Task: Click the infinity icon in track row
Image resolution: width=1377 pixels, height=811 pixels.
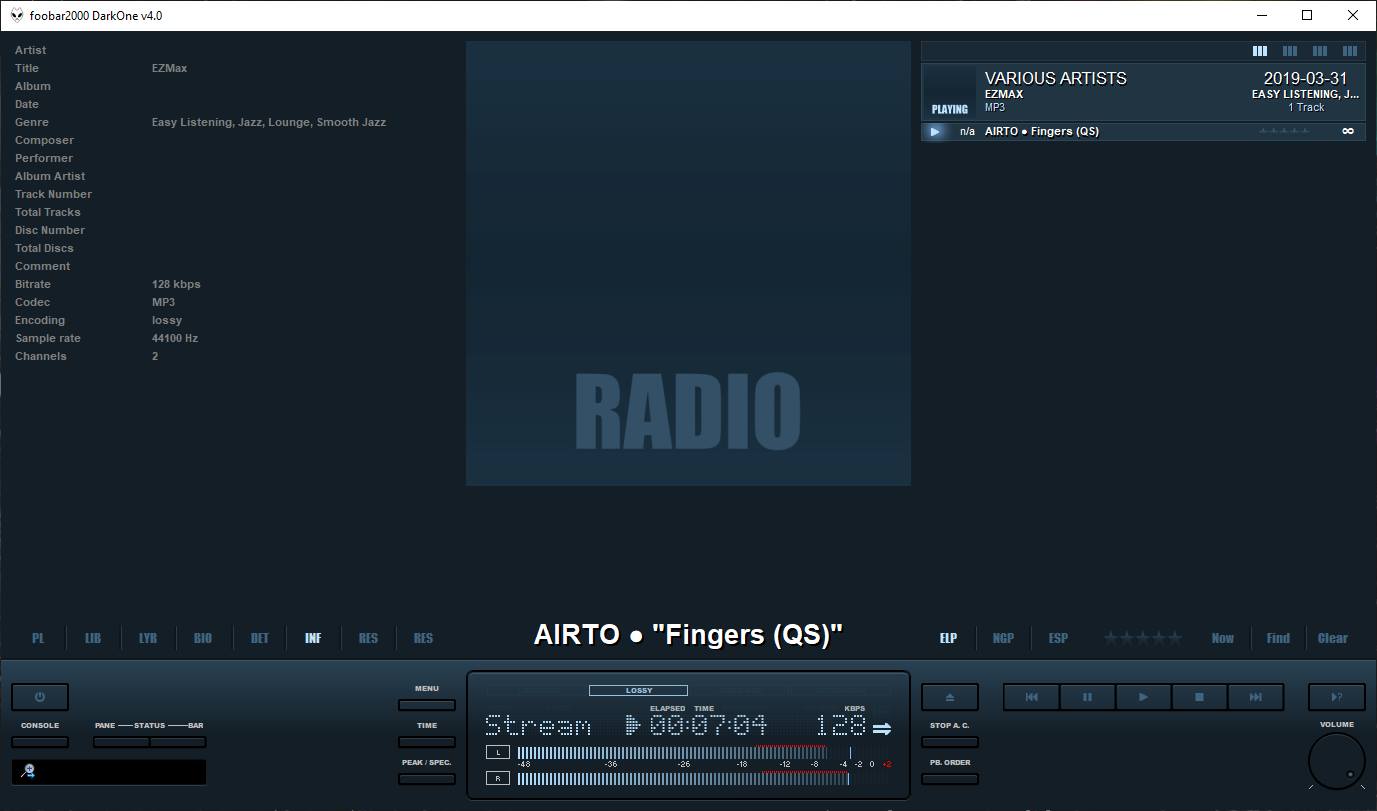Action: click(1348, 131)
